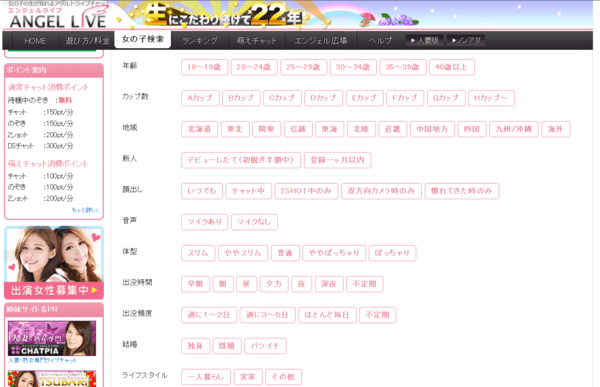Toggle the 30〜34歳 age filter
Viewport: 600px width, 387px height.
coord(353,67)
